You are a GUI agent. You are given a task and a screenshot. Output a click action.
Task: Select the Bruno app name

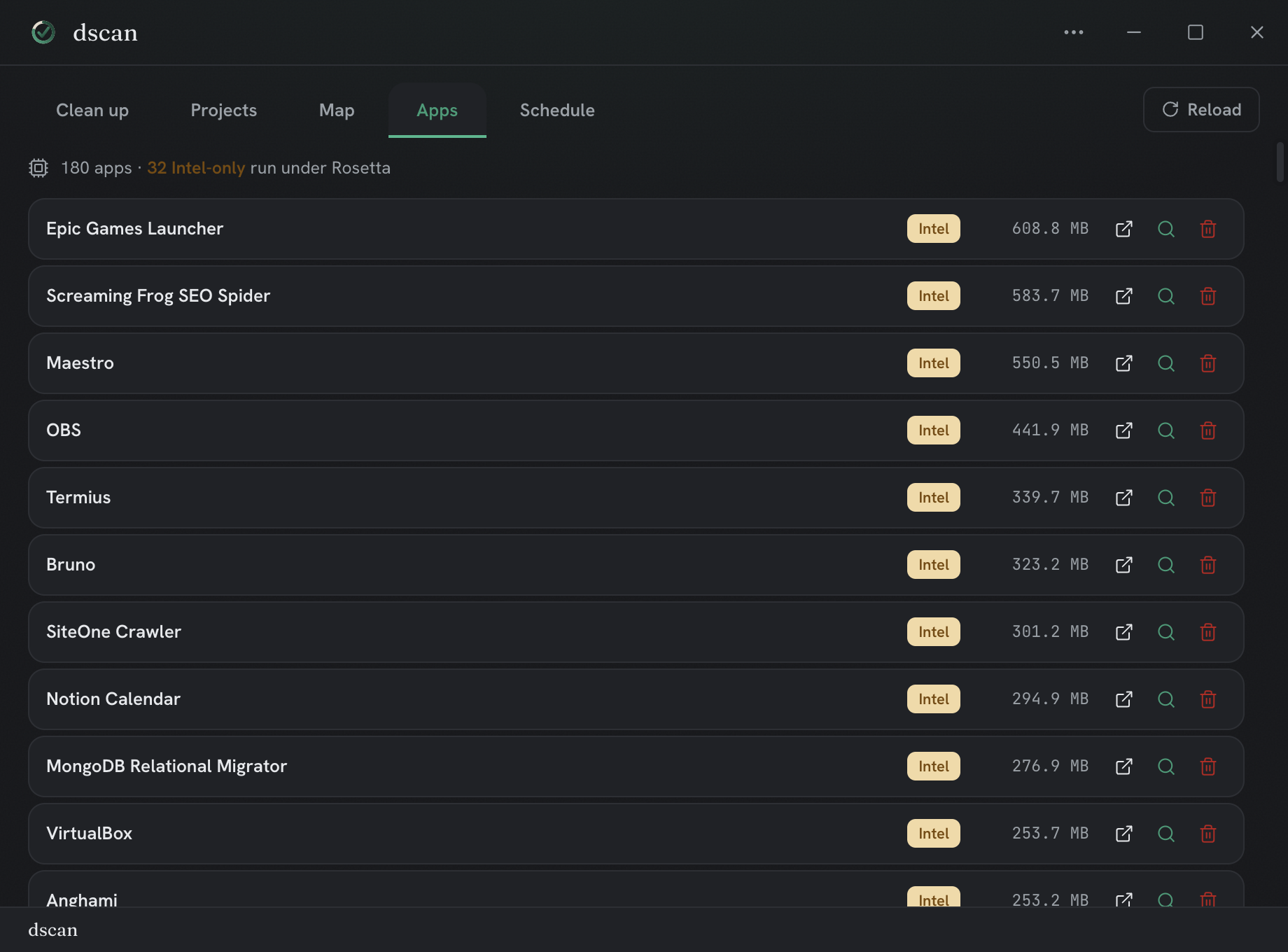tap(71, 565)
